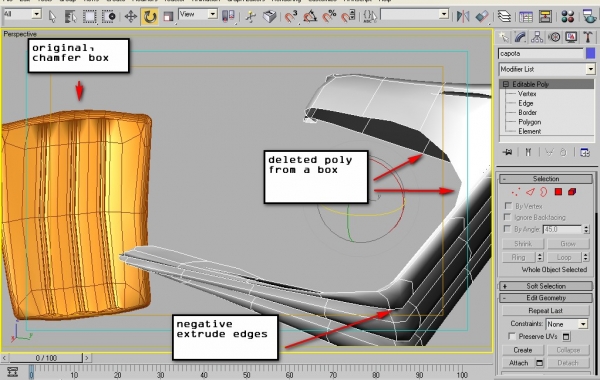Toggle the Percent Snap icon
The width and height of the screenshot is (600, 380).
(x=329, y=16)
